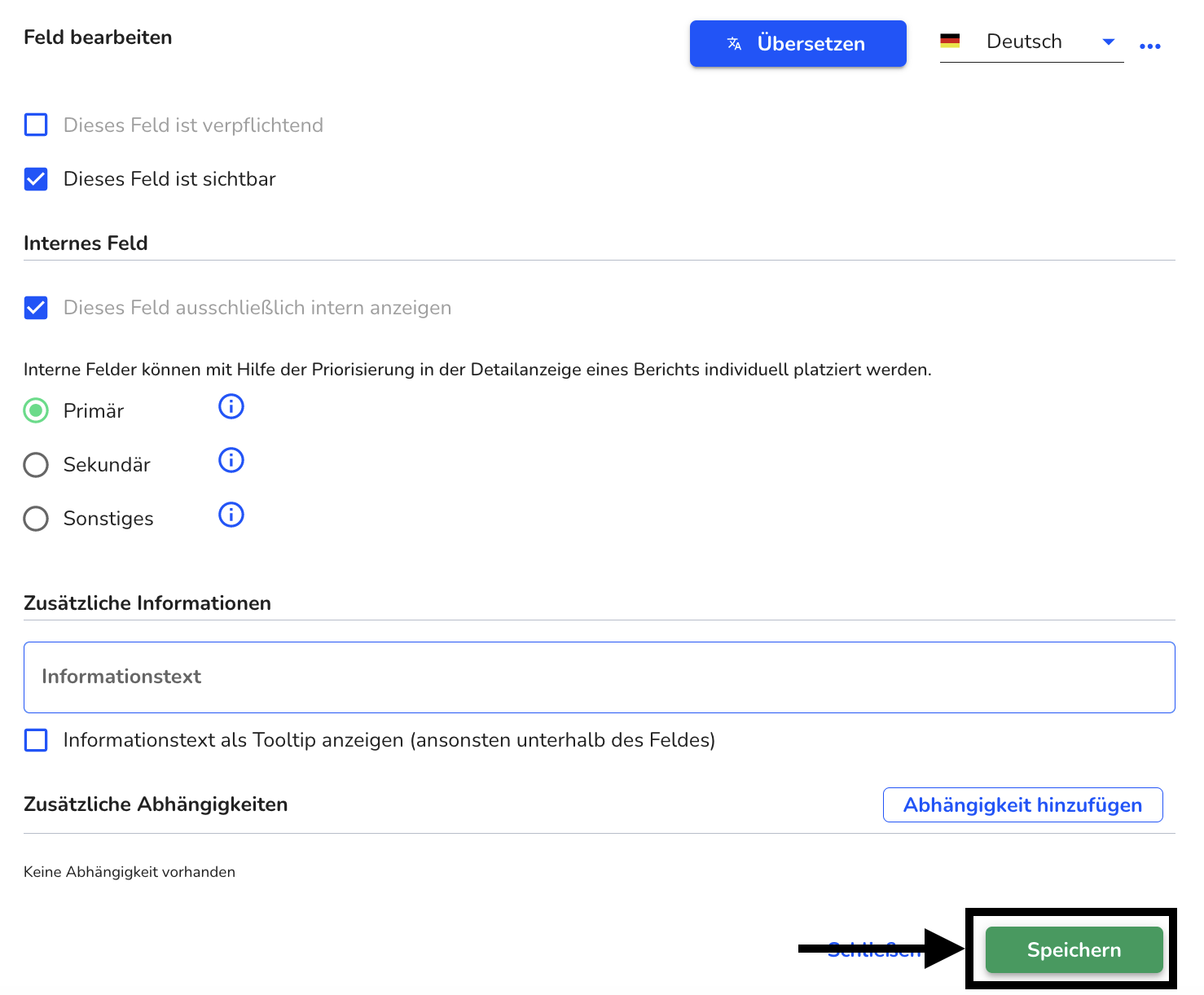Show info icon next to Primär
The image size is (1204, 995).
click(231, 406)
